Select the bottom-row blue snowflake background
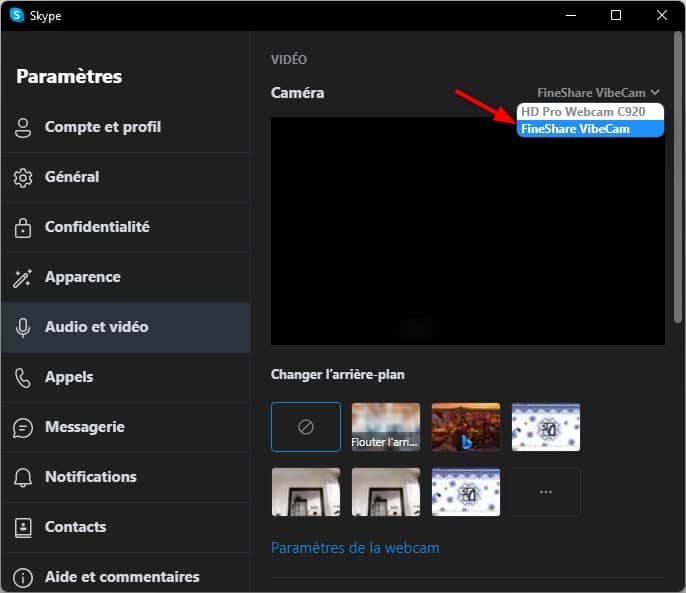 466,491
